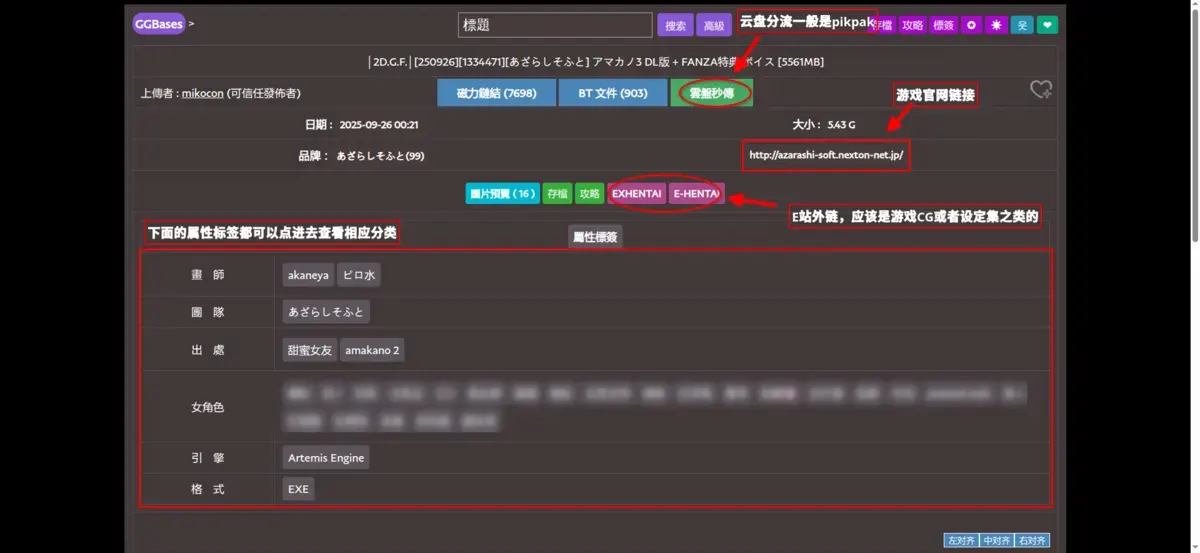Click the 右对齐 right align button
This screenshot has width=1200, height=553.
[x=1031, y=541]
